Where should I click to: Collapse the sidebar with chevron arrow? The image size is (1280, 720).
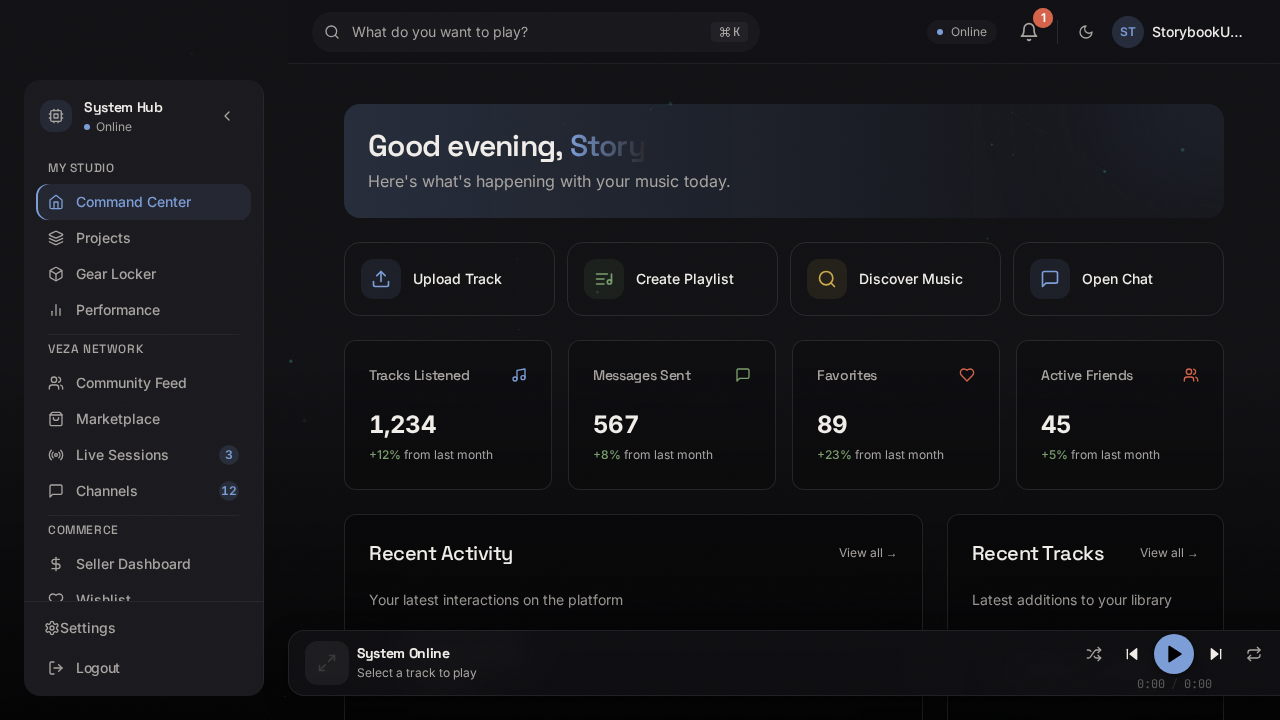[227, 116]
